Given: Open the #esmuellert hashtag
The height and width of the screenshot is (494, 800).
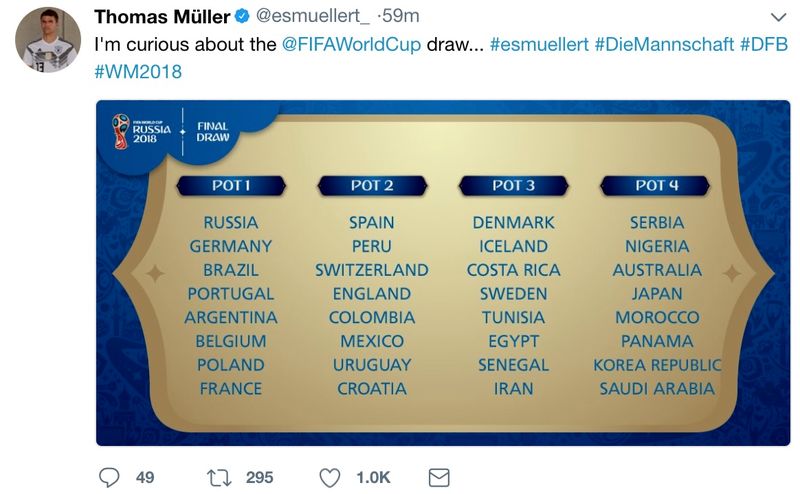Looking at the screenshot, I should click(x=539, y=44).
